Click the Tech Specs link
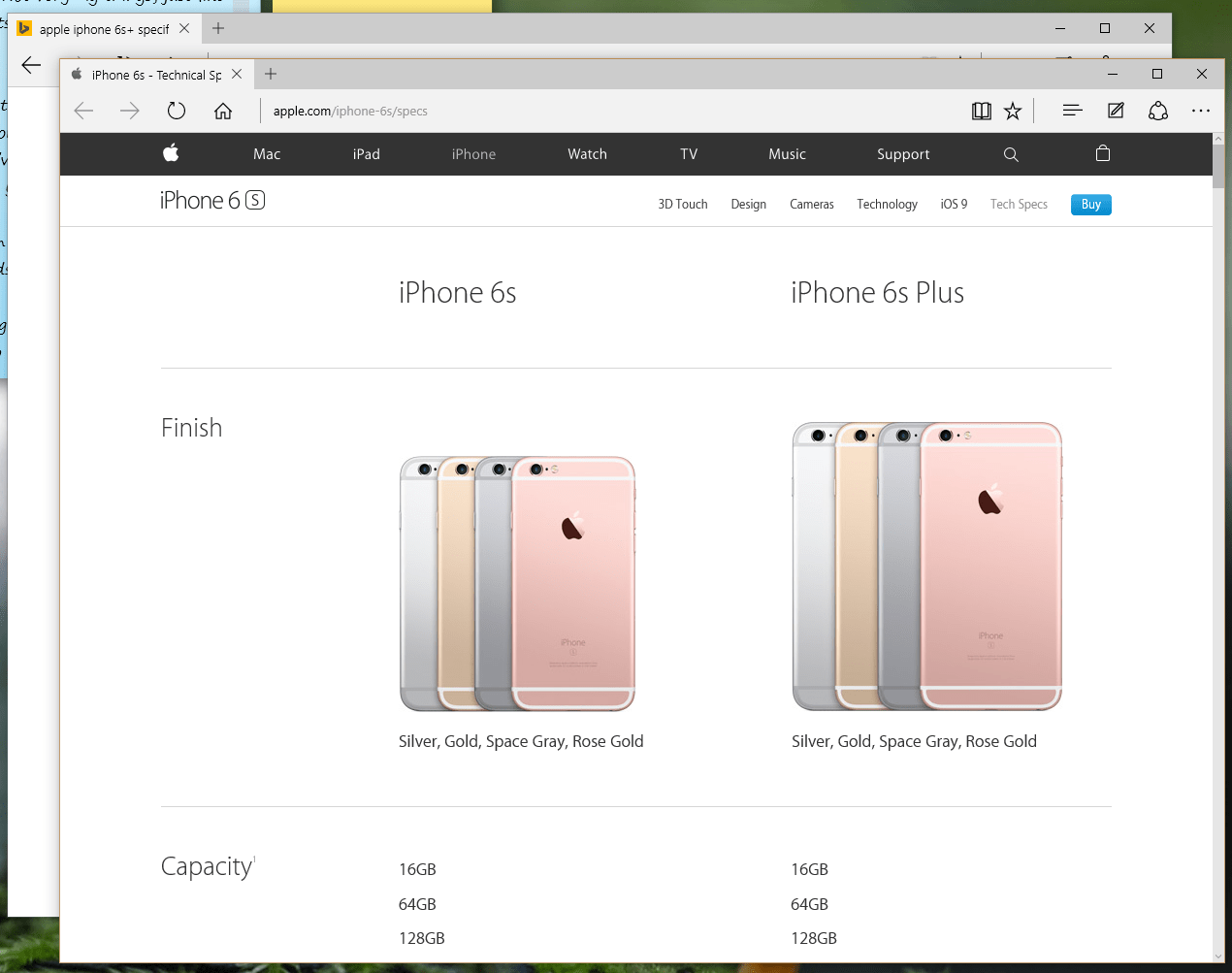 pyautogui.click(x=1019, y=205)
